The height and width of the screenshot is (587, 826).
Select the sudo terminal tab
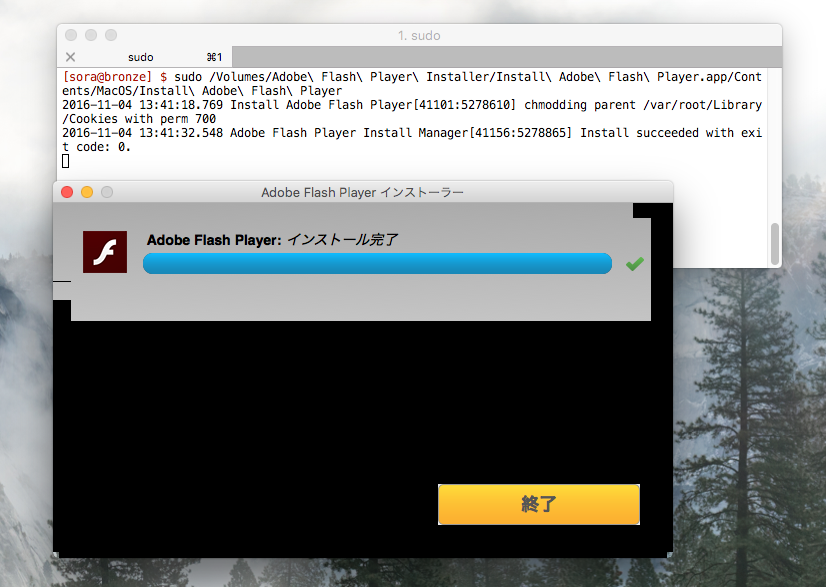click(x=144, y=57)
